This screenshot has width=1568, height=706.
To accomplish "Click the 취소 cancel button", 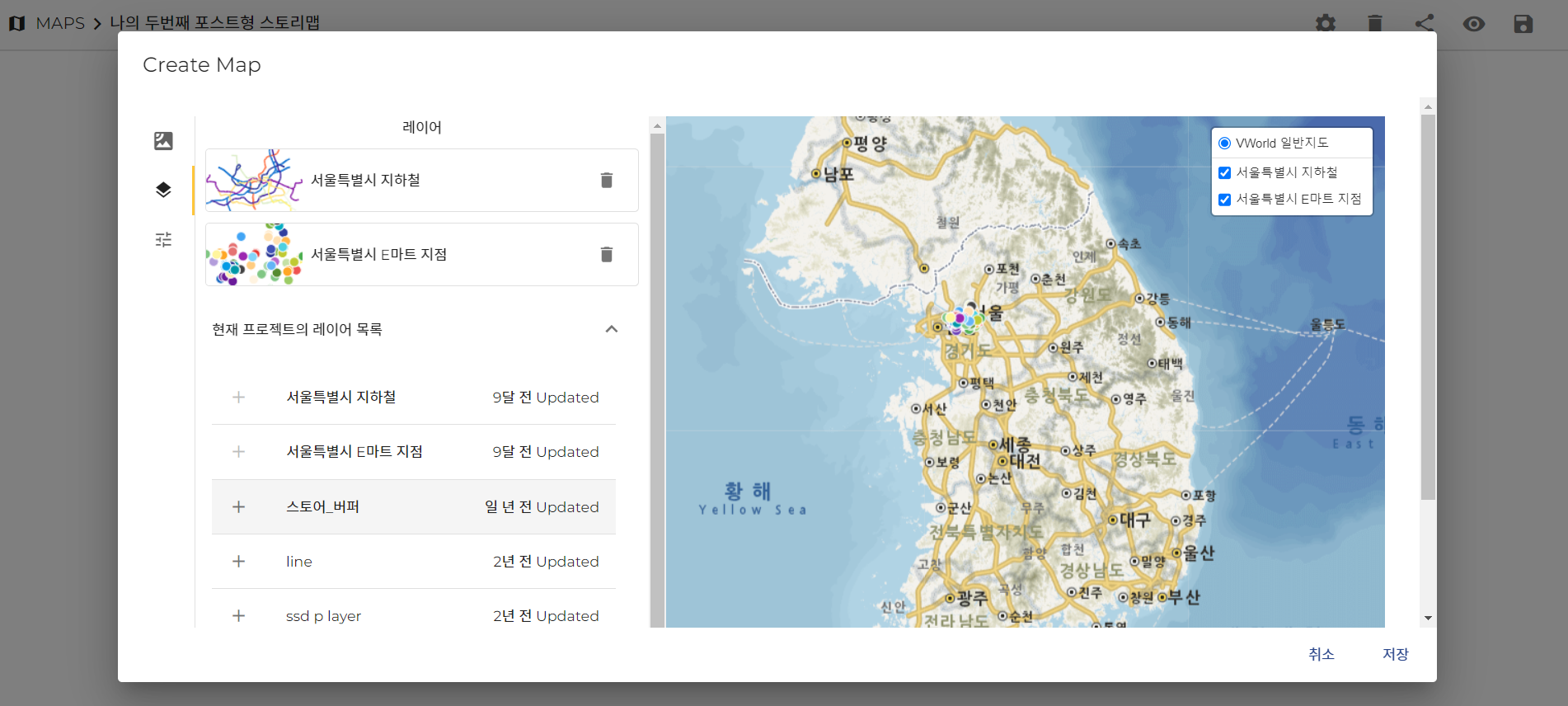I will (x=1321, y=654).
